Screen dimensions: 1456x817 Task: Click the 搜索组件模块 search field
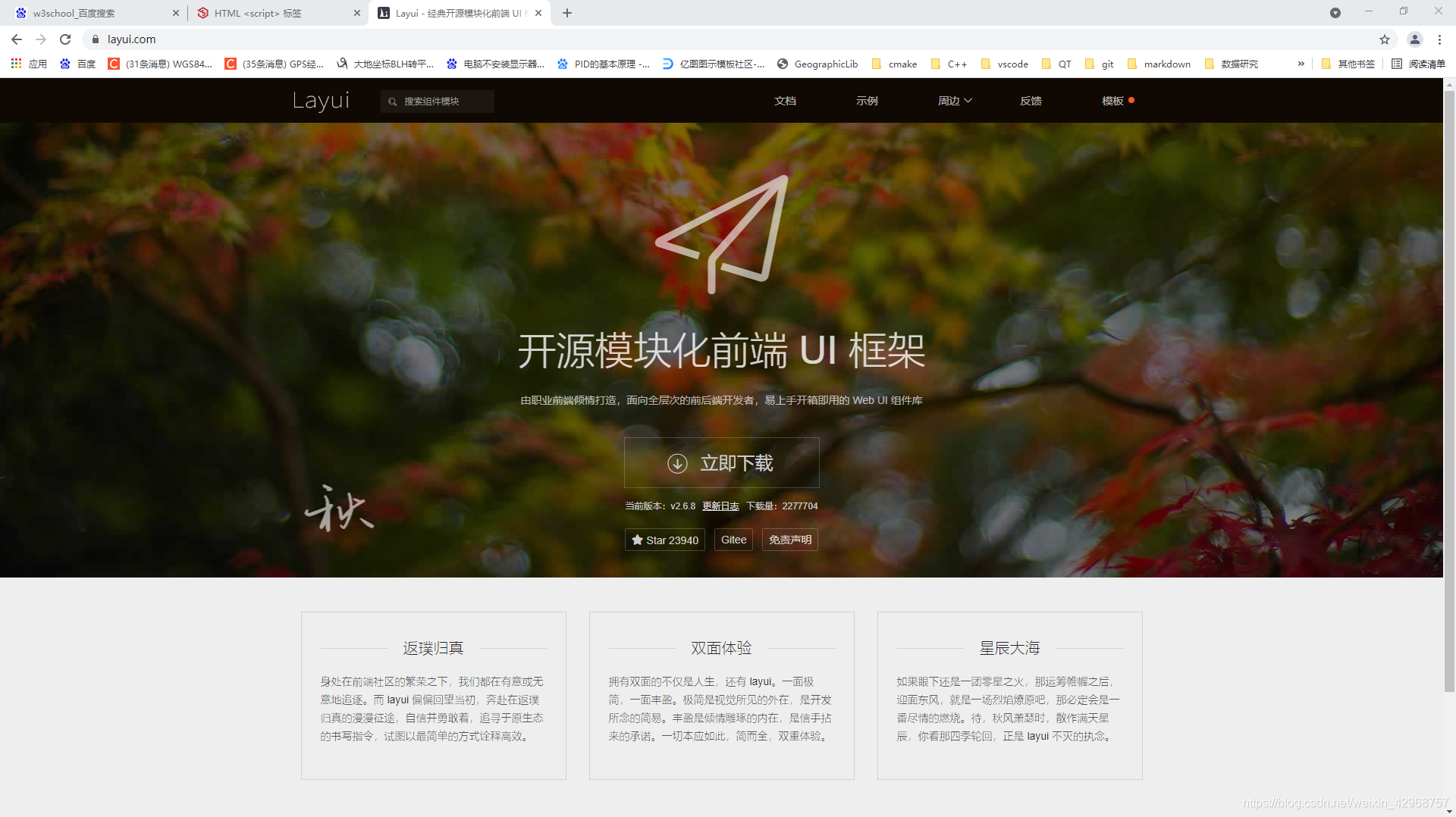point(438,102)
